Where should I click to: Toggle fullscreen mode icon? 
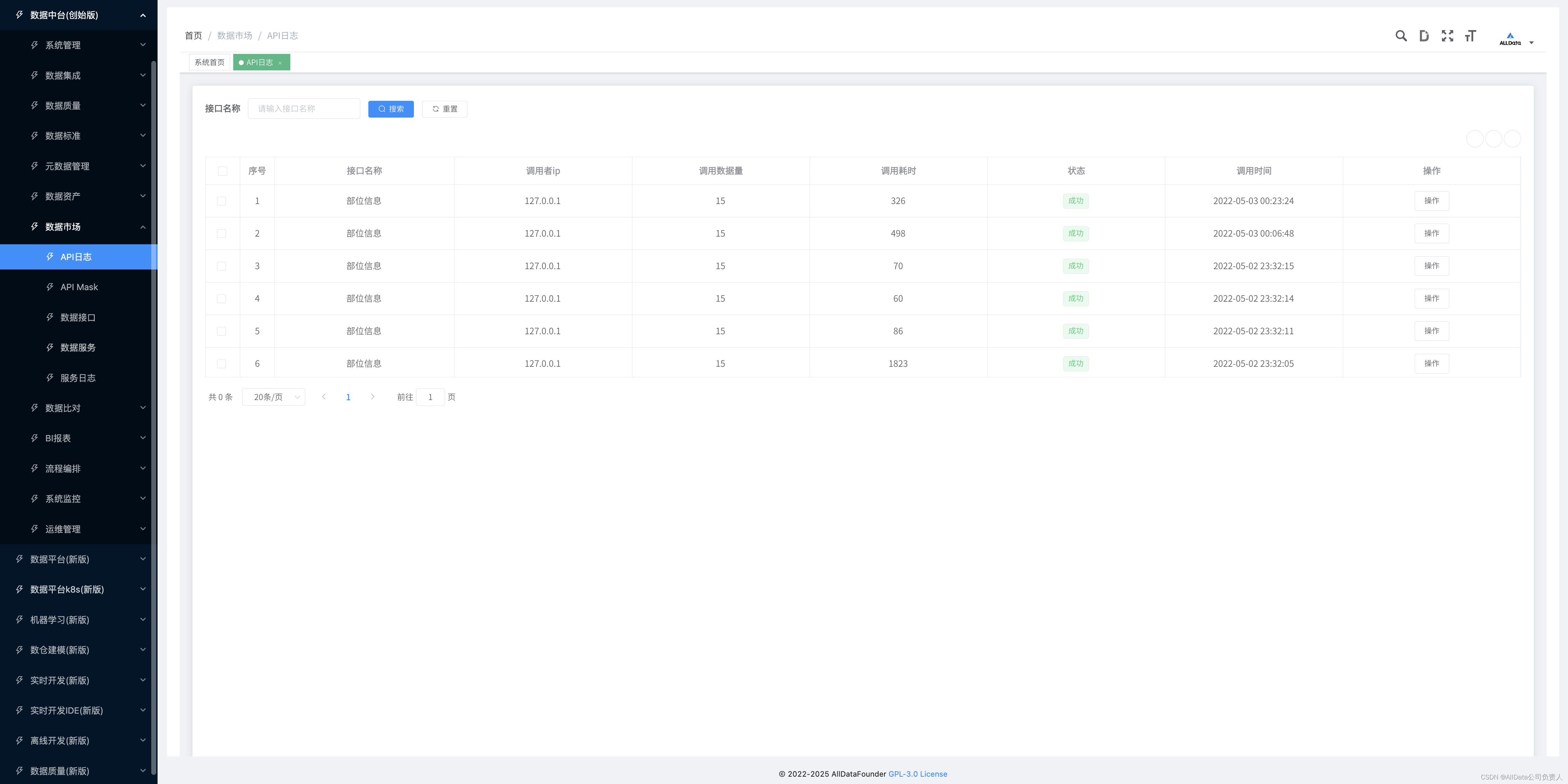pyautogui.click(x=1447, y=36)
